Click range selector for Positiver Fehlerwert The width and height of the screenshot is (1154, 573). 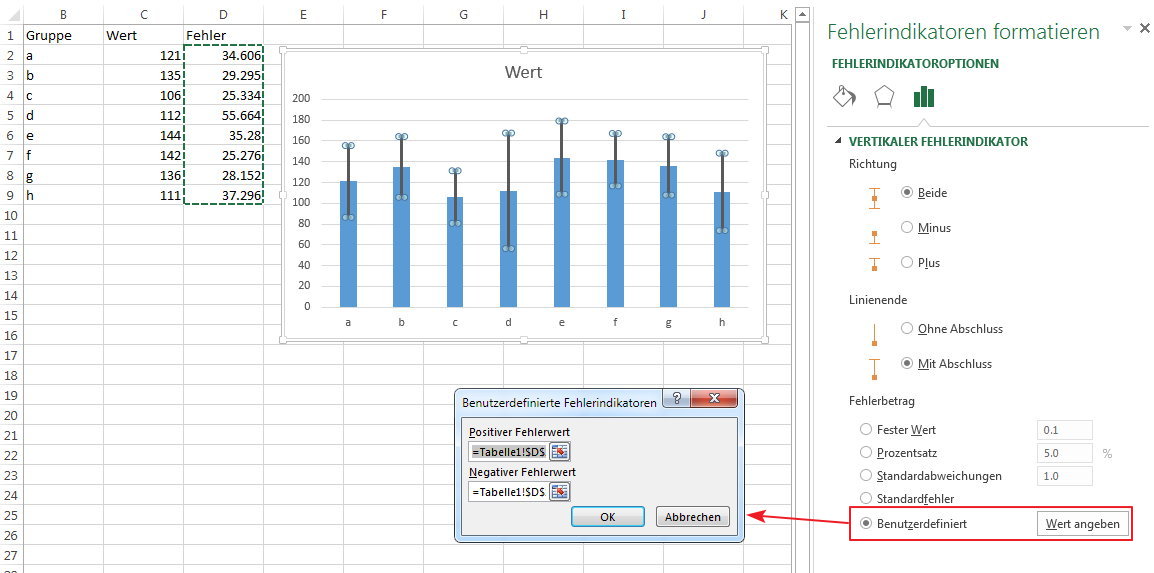[560, 452]
